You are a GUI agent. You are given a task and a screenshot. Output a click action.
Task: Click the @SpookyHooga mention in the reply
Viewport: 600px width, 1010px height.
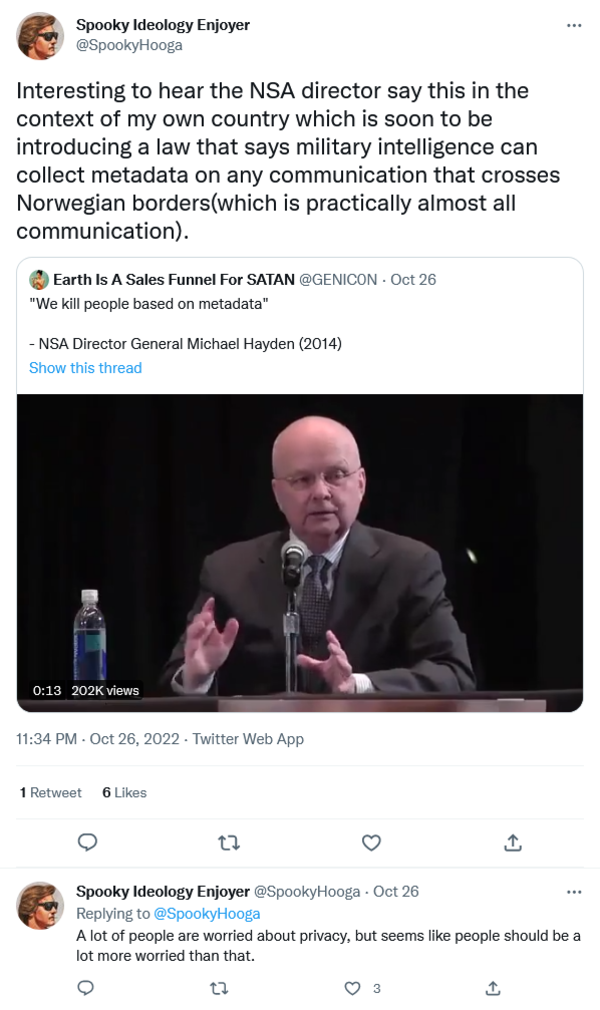click(206, 913)
